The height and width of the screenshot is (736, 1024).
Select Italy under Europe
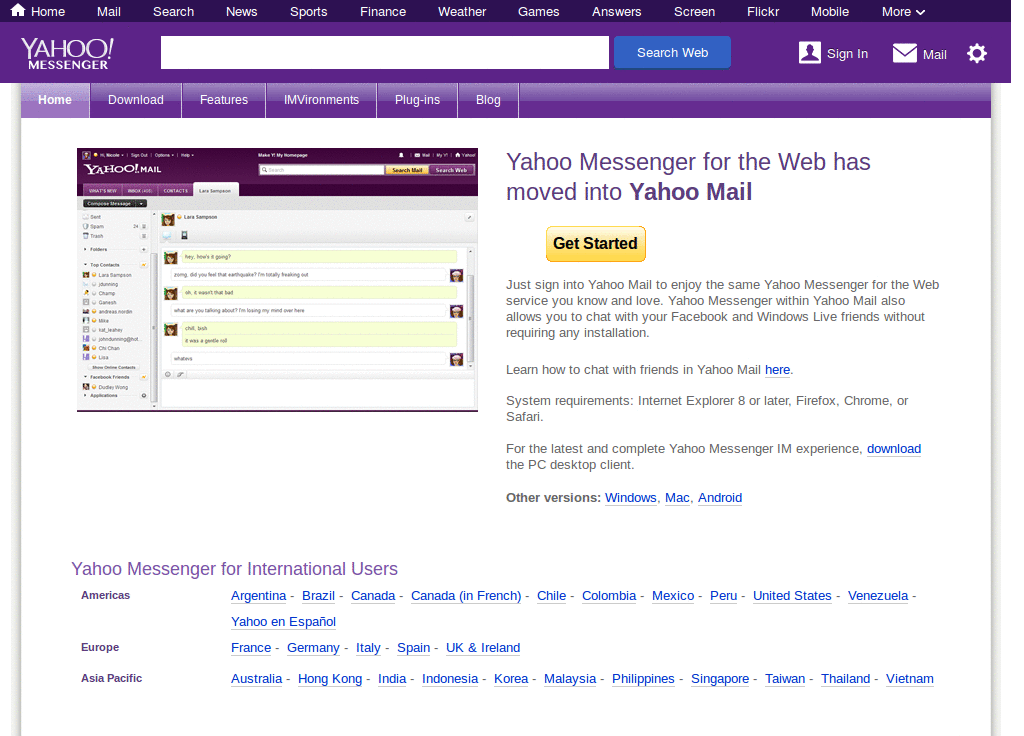coord(368,648)
